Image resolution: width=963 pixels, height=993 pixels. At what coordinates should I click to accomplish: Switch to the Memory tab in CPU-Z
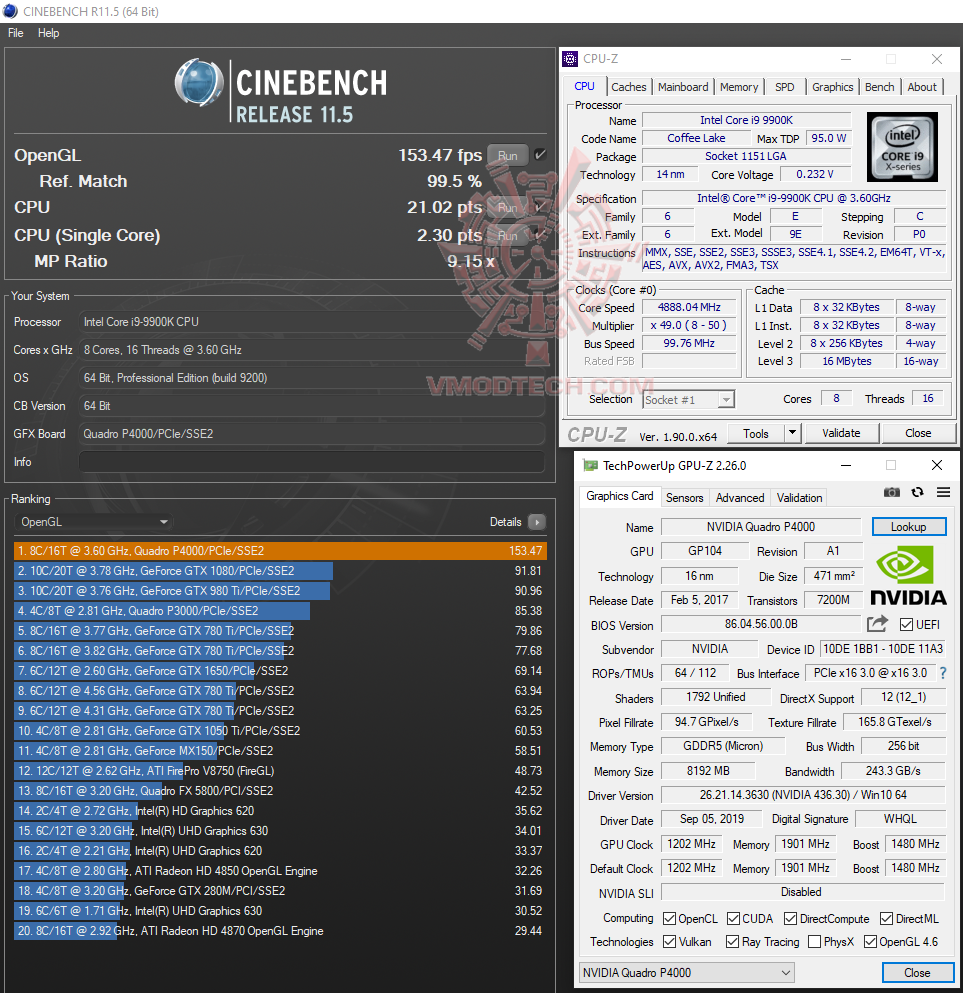point(739,87)
